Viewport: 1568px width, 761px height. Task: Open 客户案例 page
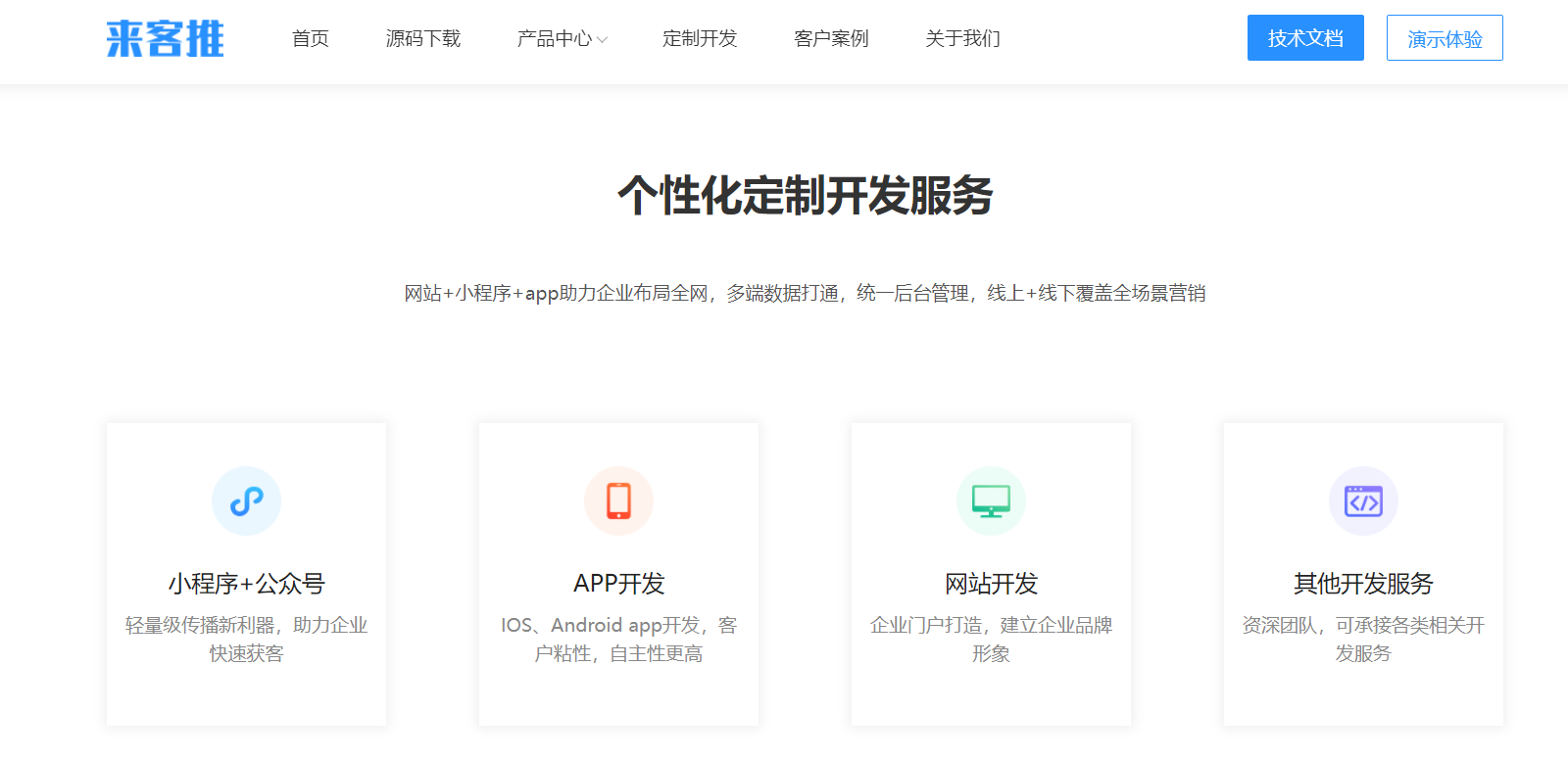click(831, 38)
